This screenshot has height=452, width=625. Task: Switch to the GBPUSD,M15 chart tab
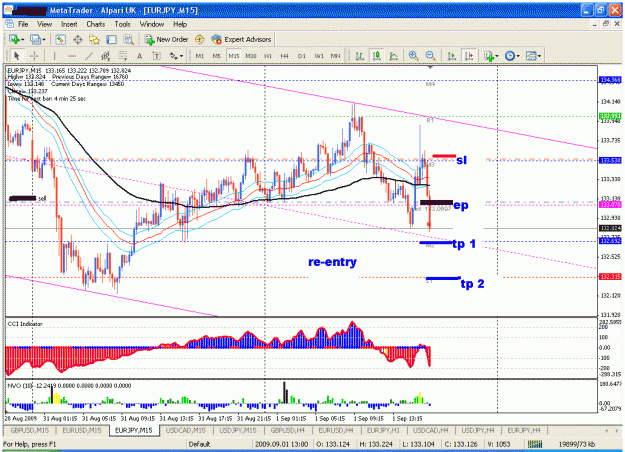(x=29, y=430)
